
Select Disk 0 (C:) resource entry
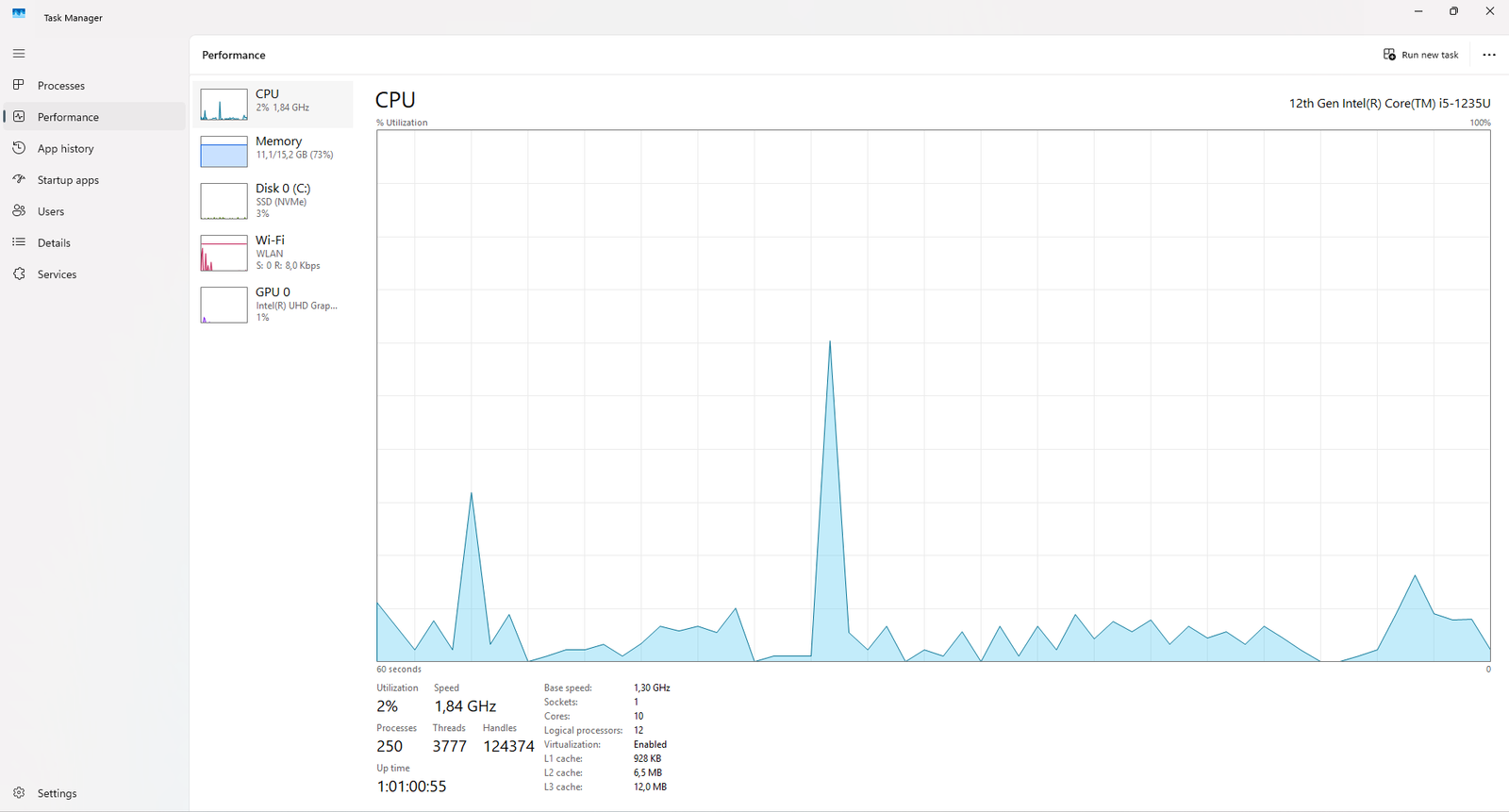click(x=273, y=200)
